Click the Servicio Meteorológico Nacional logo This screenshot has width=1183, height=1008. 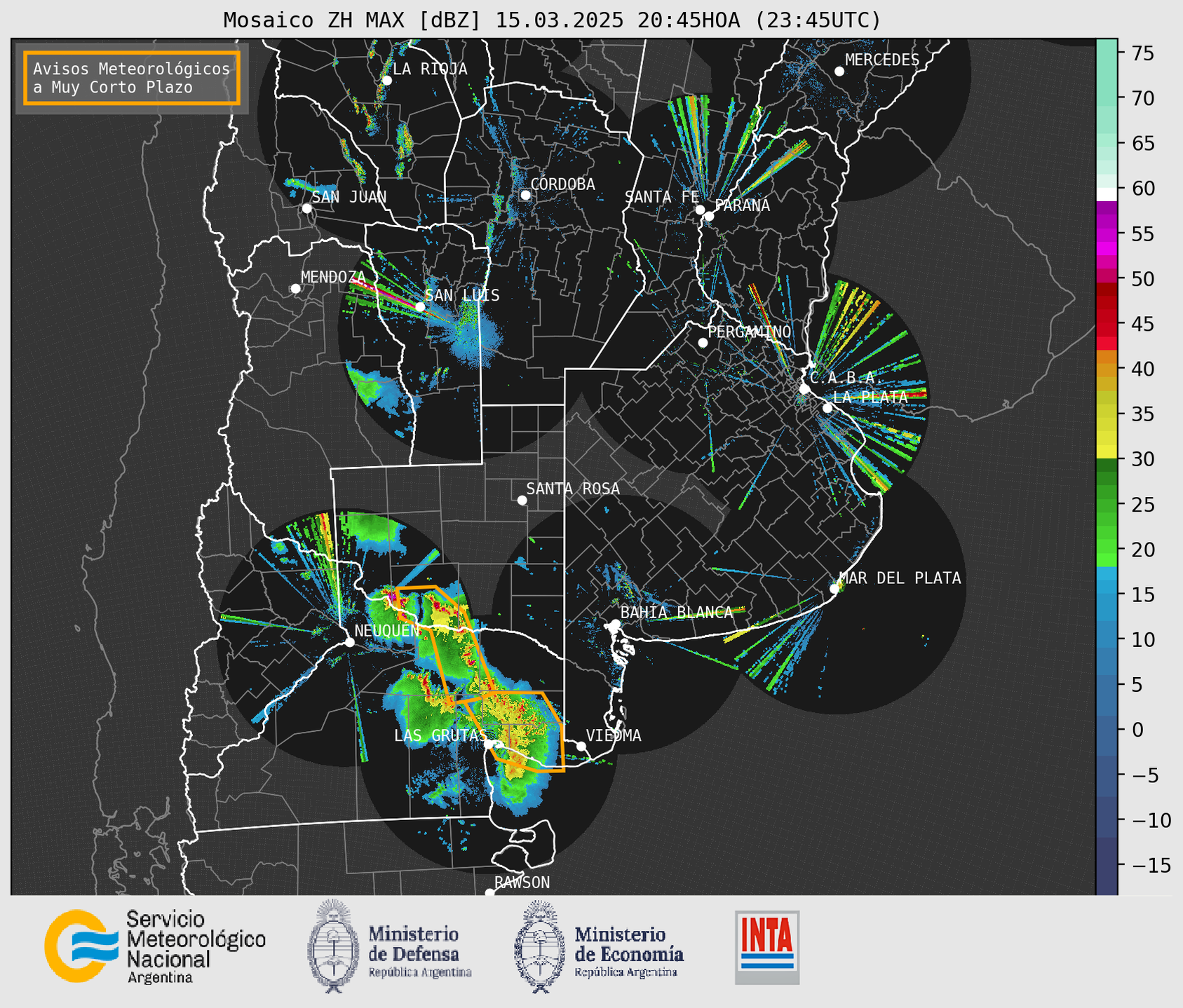coord(155,946)
